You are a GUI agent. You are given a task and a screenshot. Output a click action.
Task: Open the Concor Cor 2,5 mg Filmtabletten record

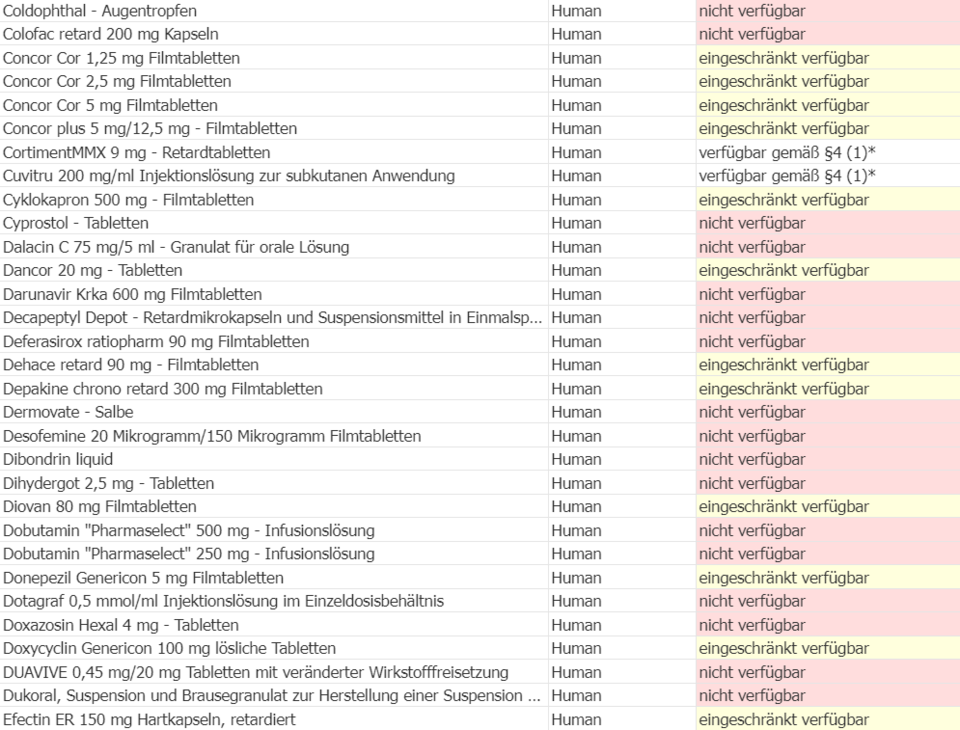pos(117,81)
